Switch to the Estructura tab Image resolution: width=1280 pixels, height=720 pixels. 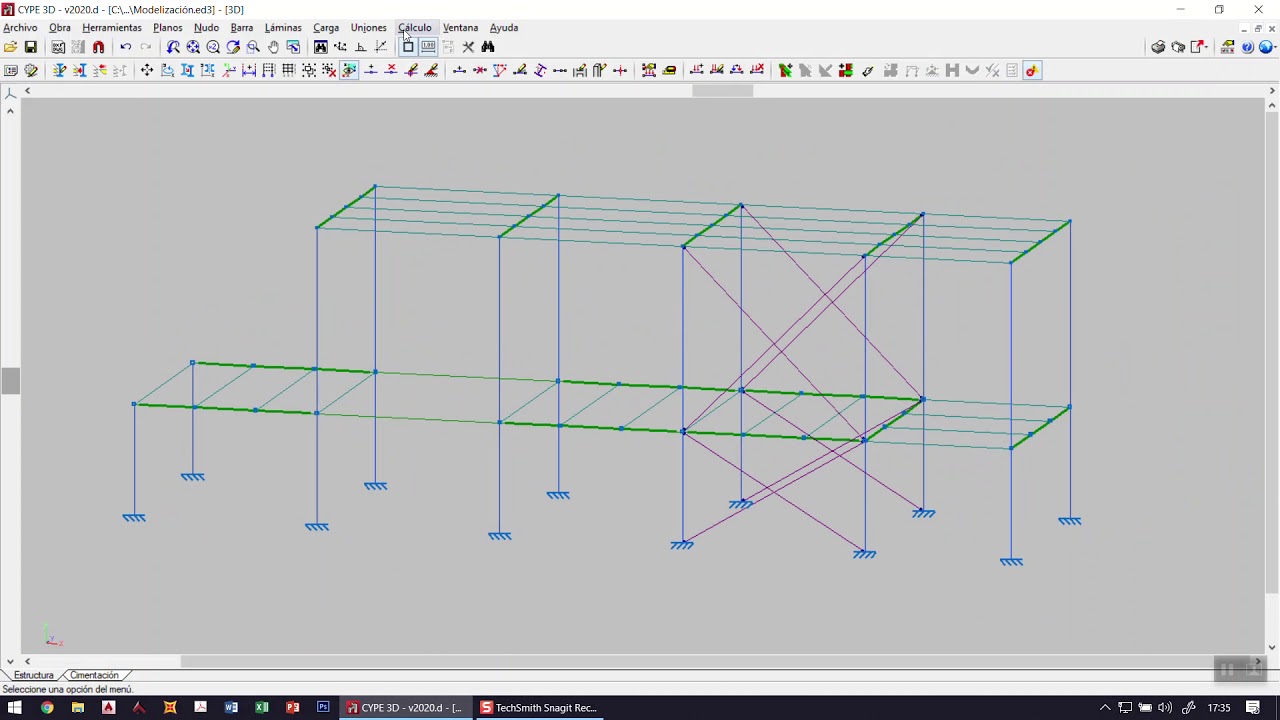33,675
